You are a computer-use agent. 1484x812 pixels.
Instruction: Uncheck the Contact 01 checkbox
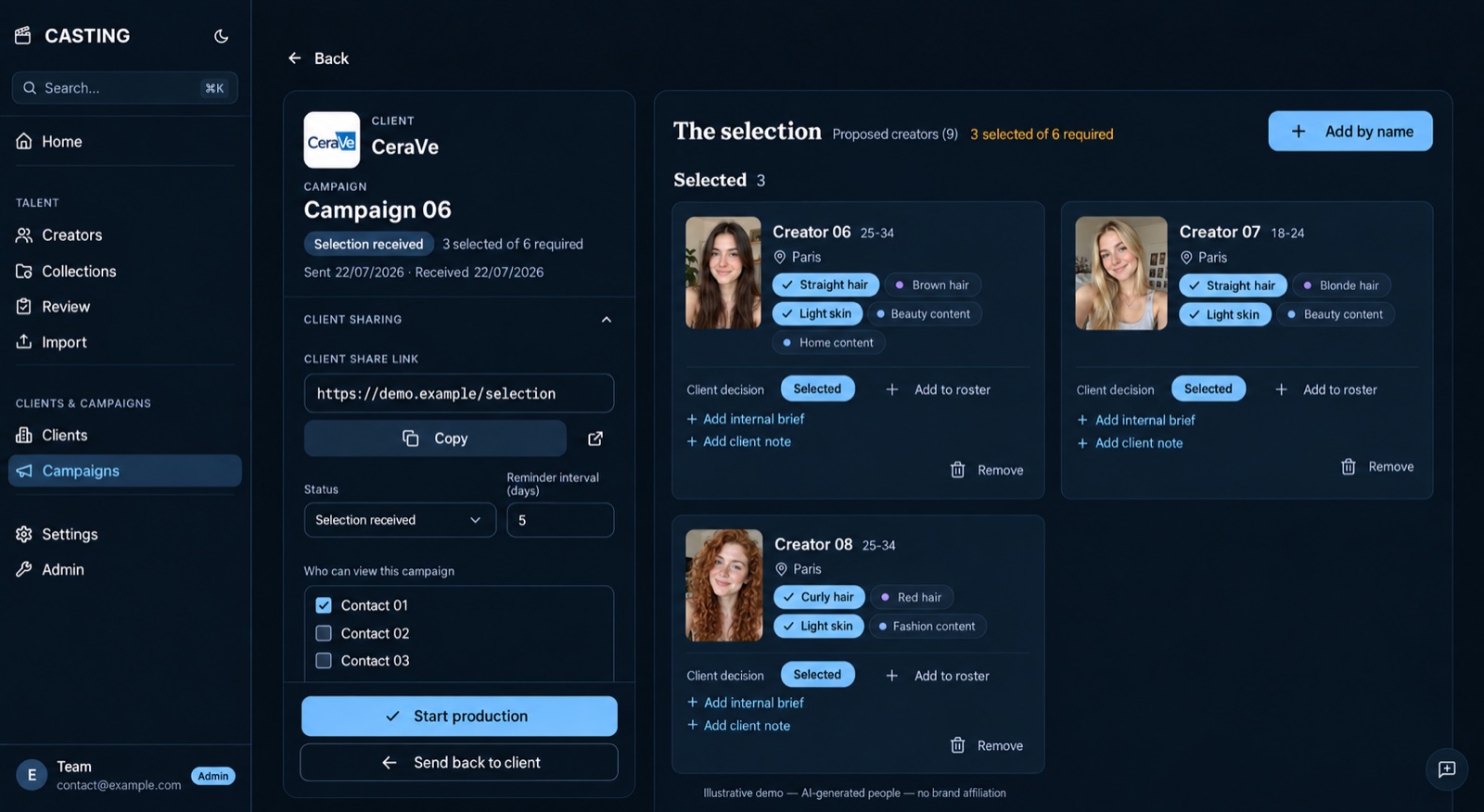tap(324, 605)
